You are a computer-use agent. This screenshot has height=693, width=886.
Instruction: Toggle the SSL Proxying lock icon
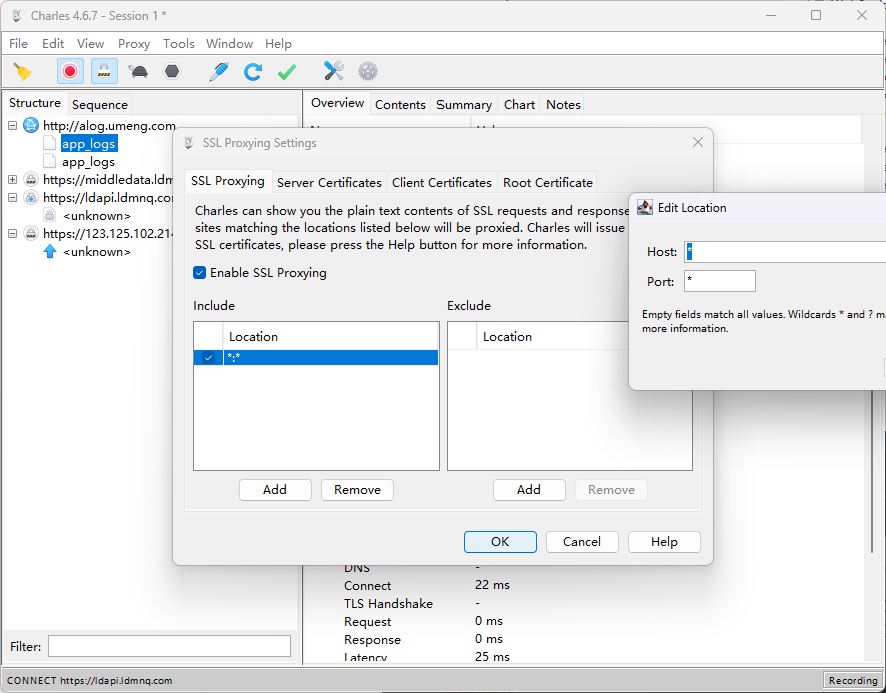(104, 71)
